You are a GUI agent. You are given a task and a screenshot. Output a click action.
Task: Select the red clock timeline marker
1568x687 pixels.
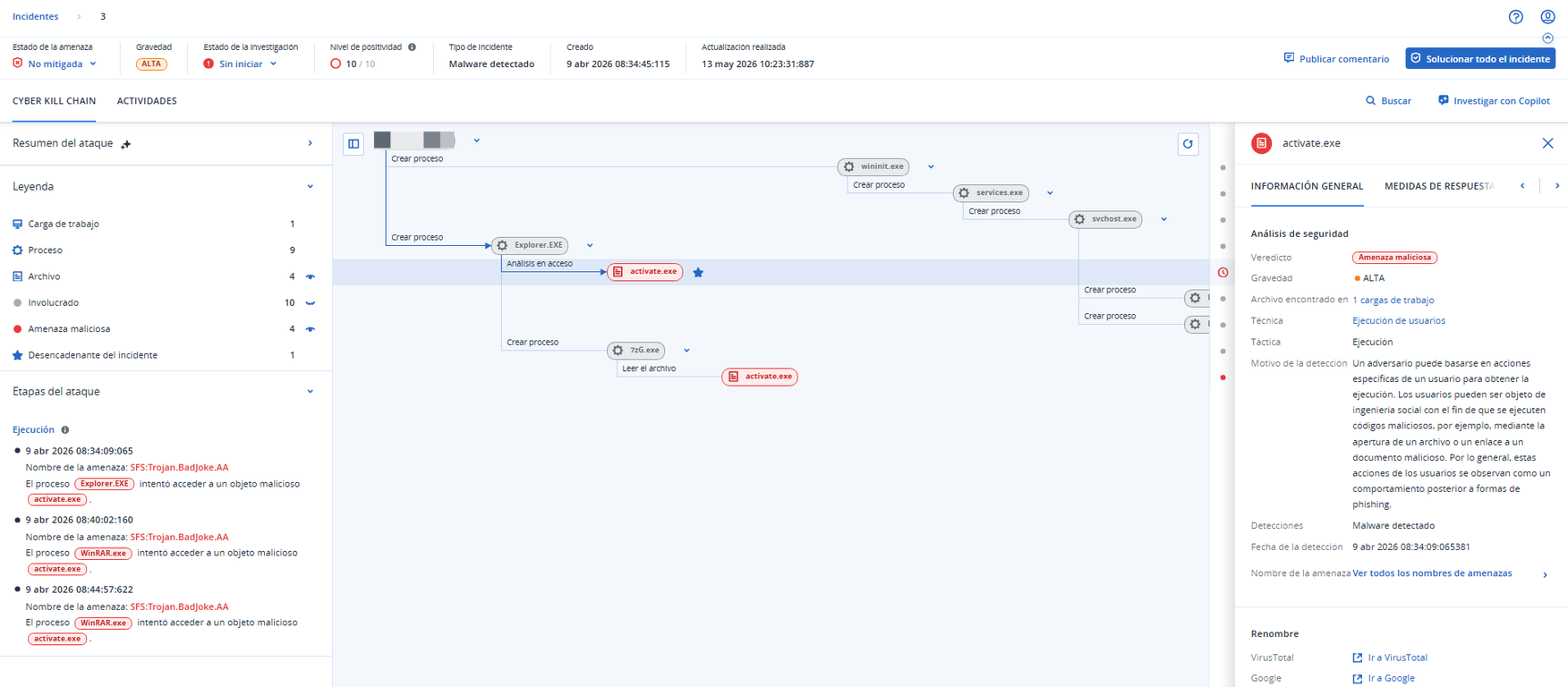point(1223,272)
